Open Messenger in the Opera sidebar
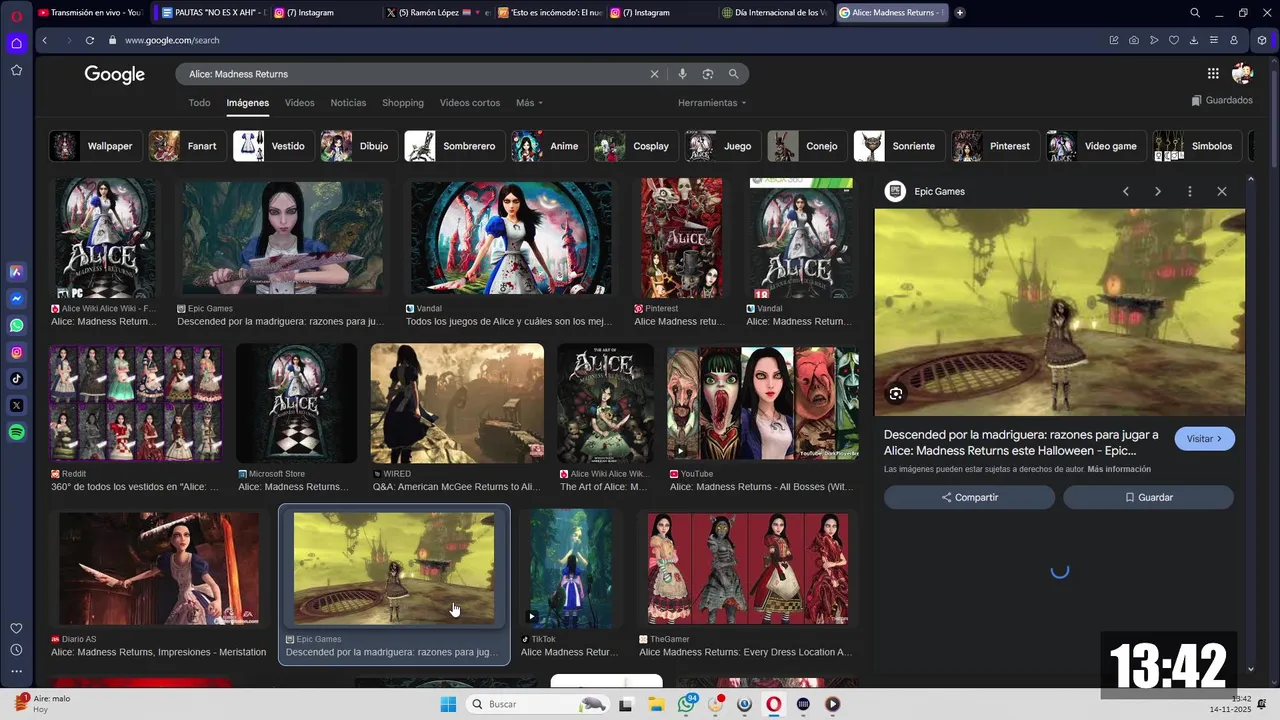Screen dimensions: 1280x720 pyautogui.click(x=17, y=299)
